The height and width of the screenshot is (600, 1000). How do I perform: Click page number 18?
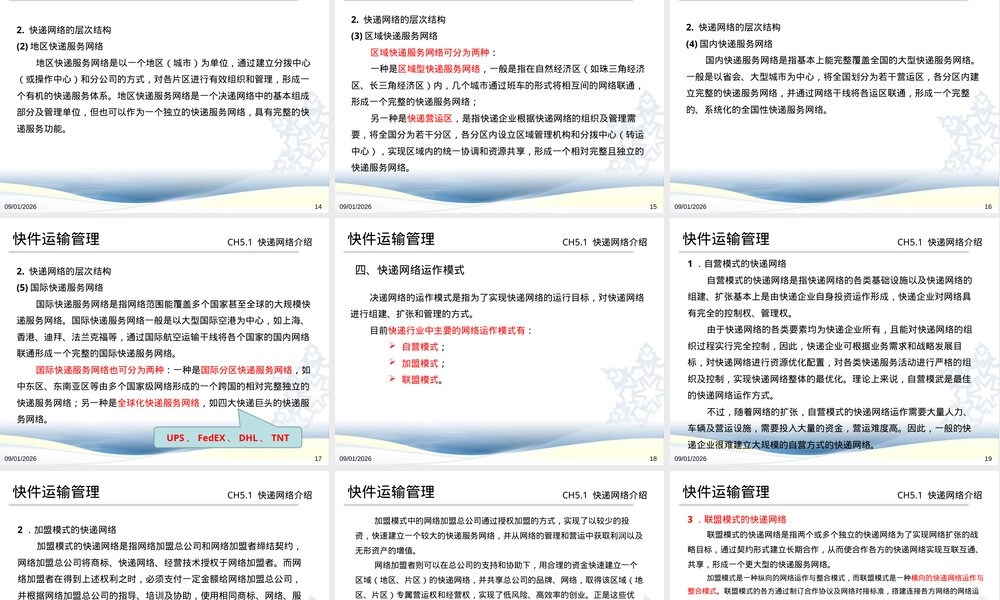click(653, 458)
